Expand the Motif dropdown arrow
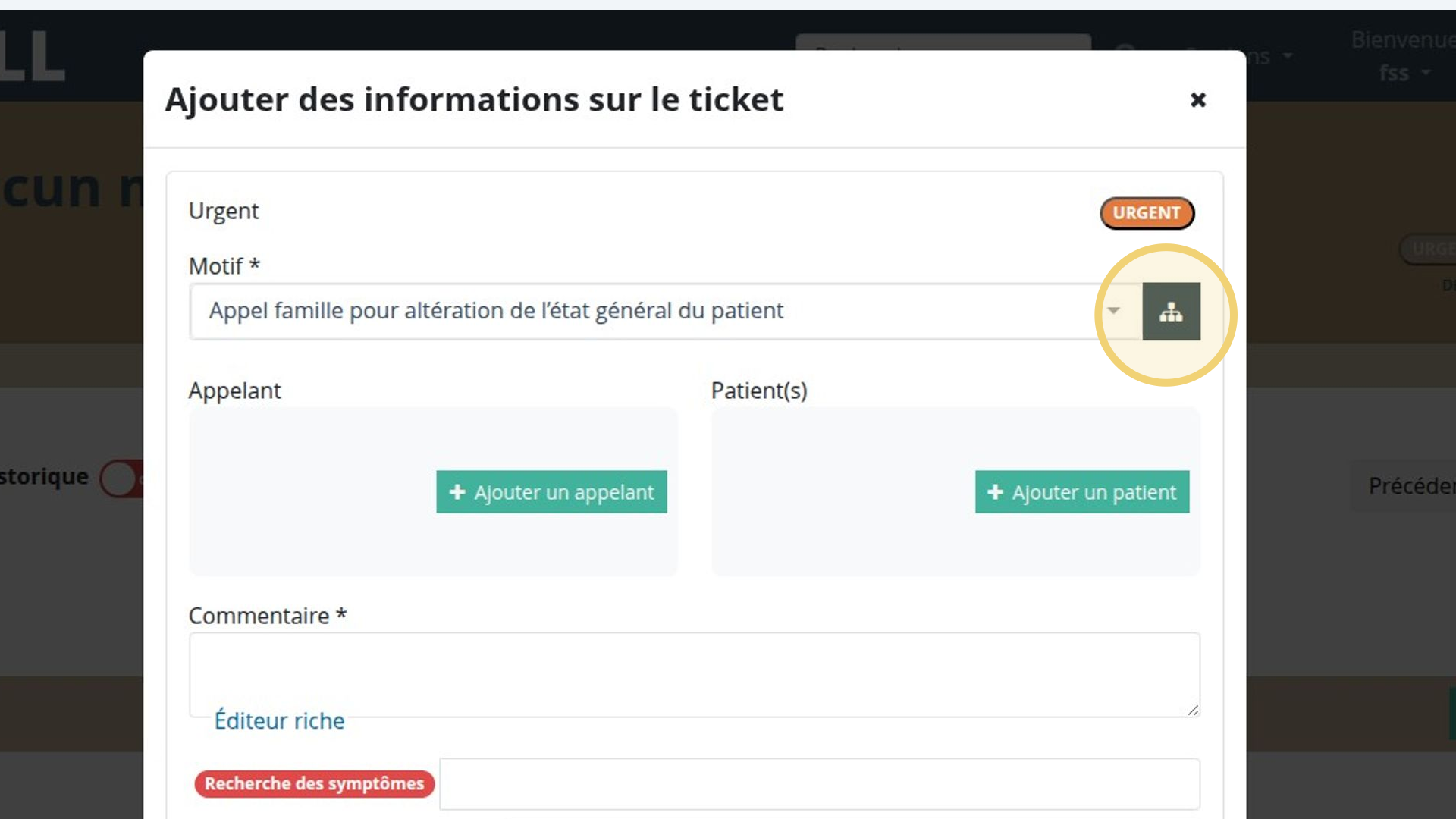Image resolution: width=1456 pixels, height=819 pixels. coord(1113,311)
